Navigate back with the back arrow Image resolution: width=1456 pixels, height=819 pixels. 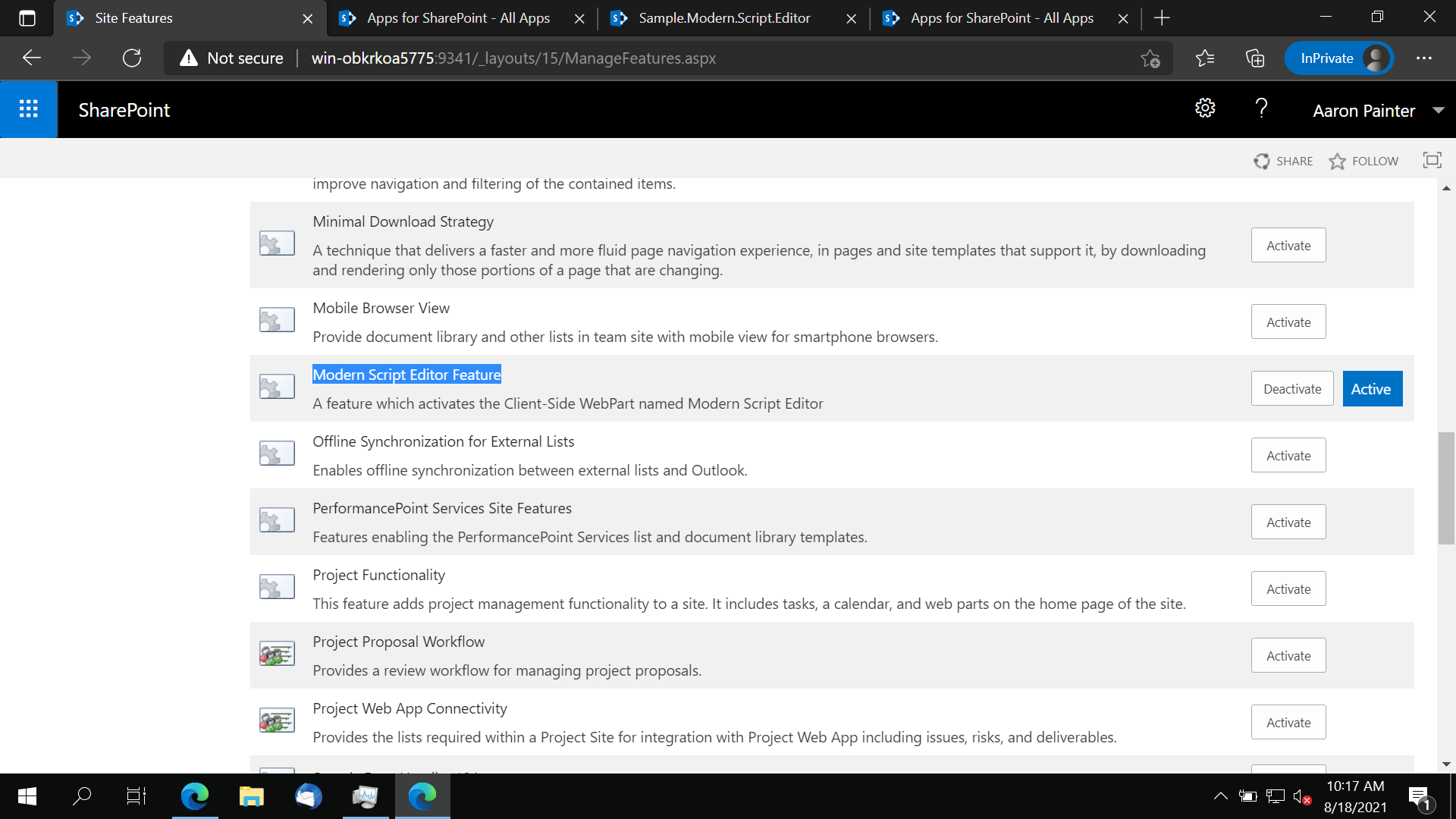point(31,58)
